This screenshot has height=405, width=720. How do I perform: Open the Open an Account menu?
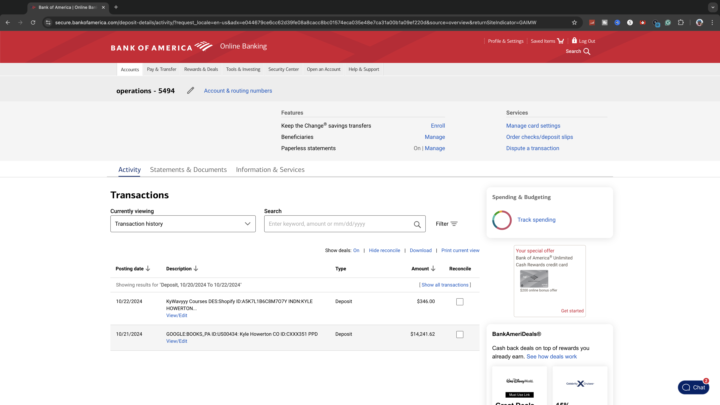[x=323, y=69]
